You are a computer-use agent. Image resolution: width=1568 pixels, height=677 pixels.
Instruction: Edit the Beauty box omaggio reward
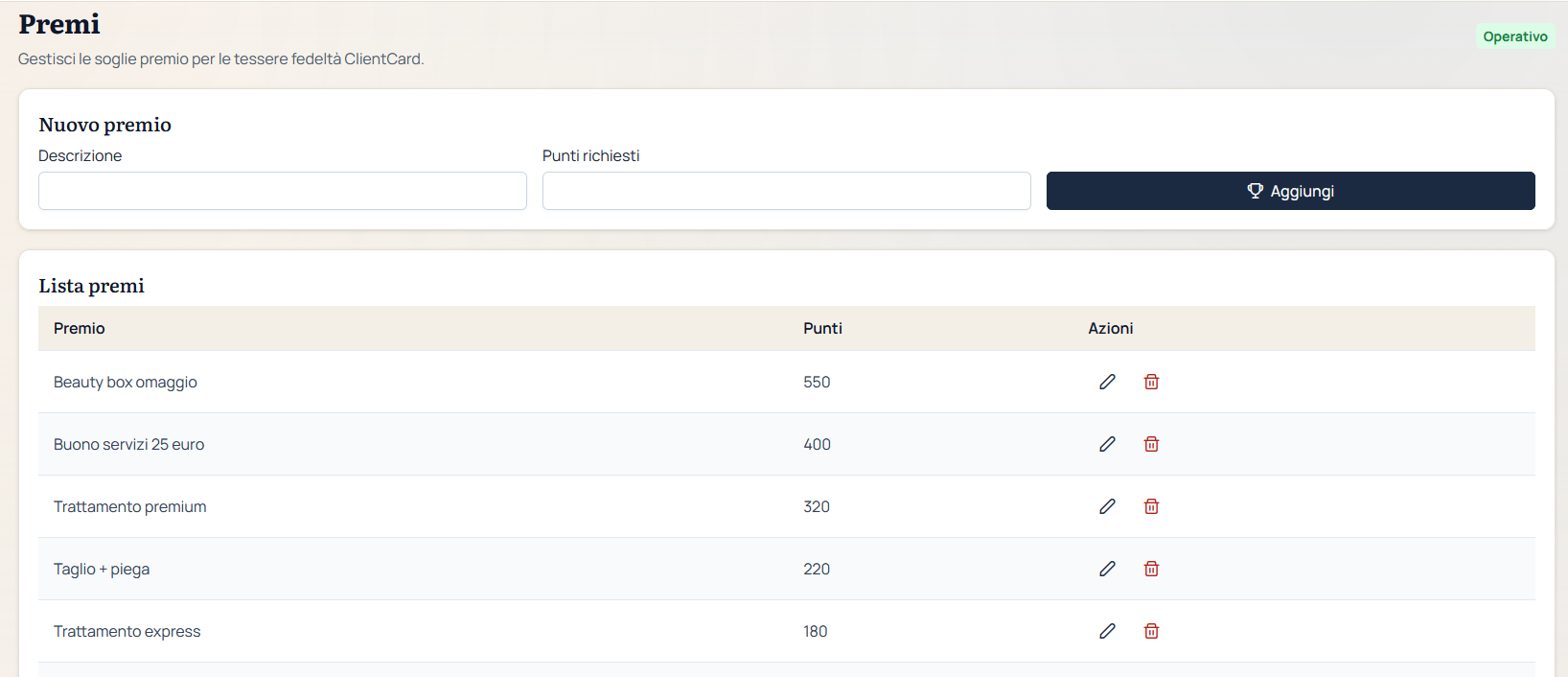pyautogui.click(x=1107, y=382)
